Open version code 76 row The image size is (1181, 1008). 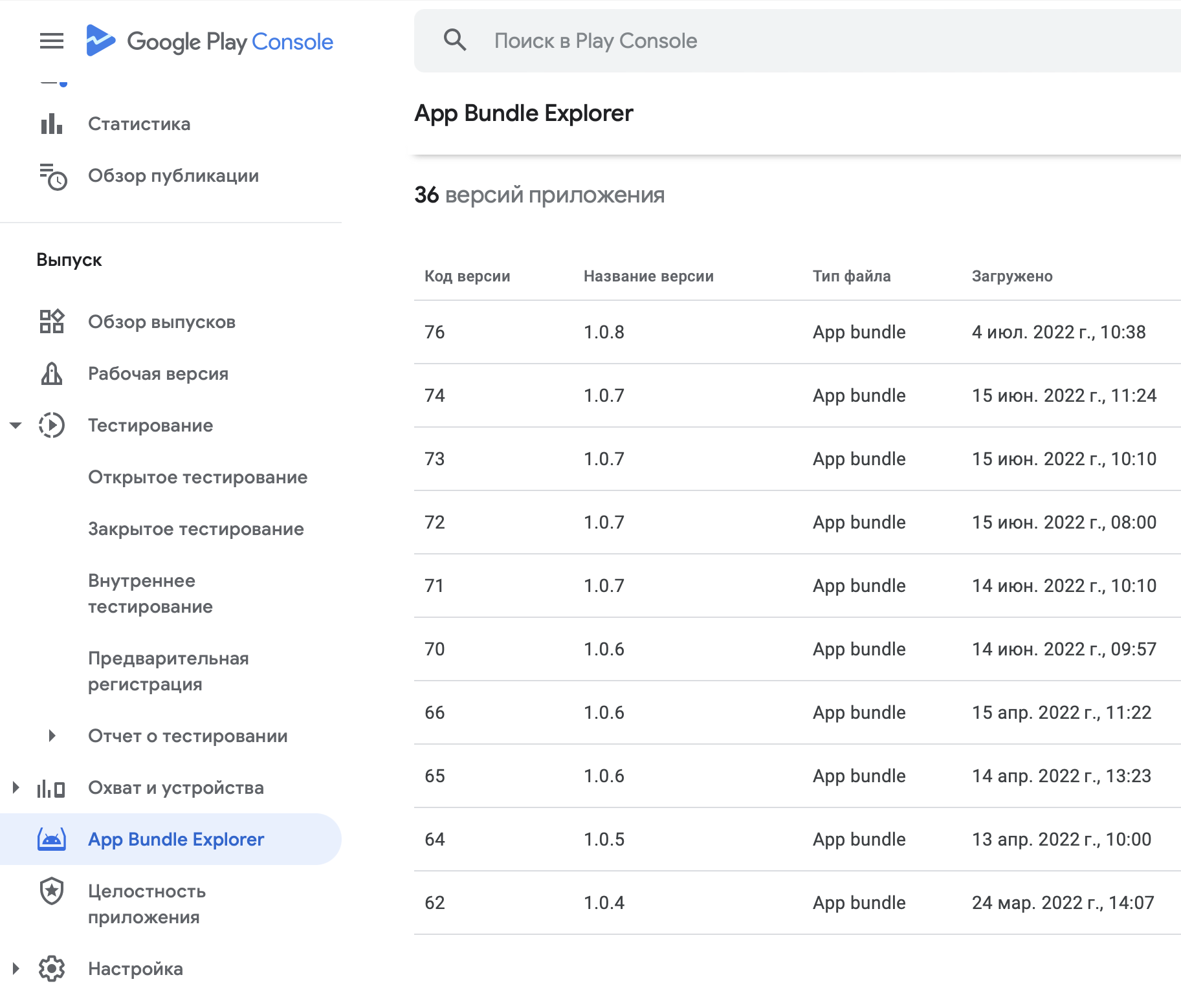tap(797, 332)
